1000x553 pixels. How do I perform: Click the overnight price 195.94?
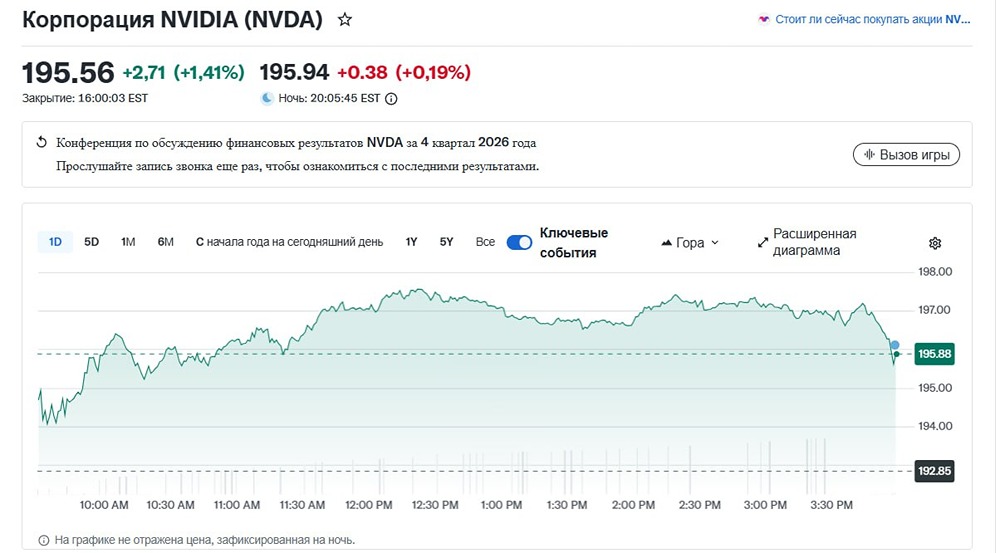click(294, 73)
